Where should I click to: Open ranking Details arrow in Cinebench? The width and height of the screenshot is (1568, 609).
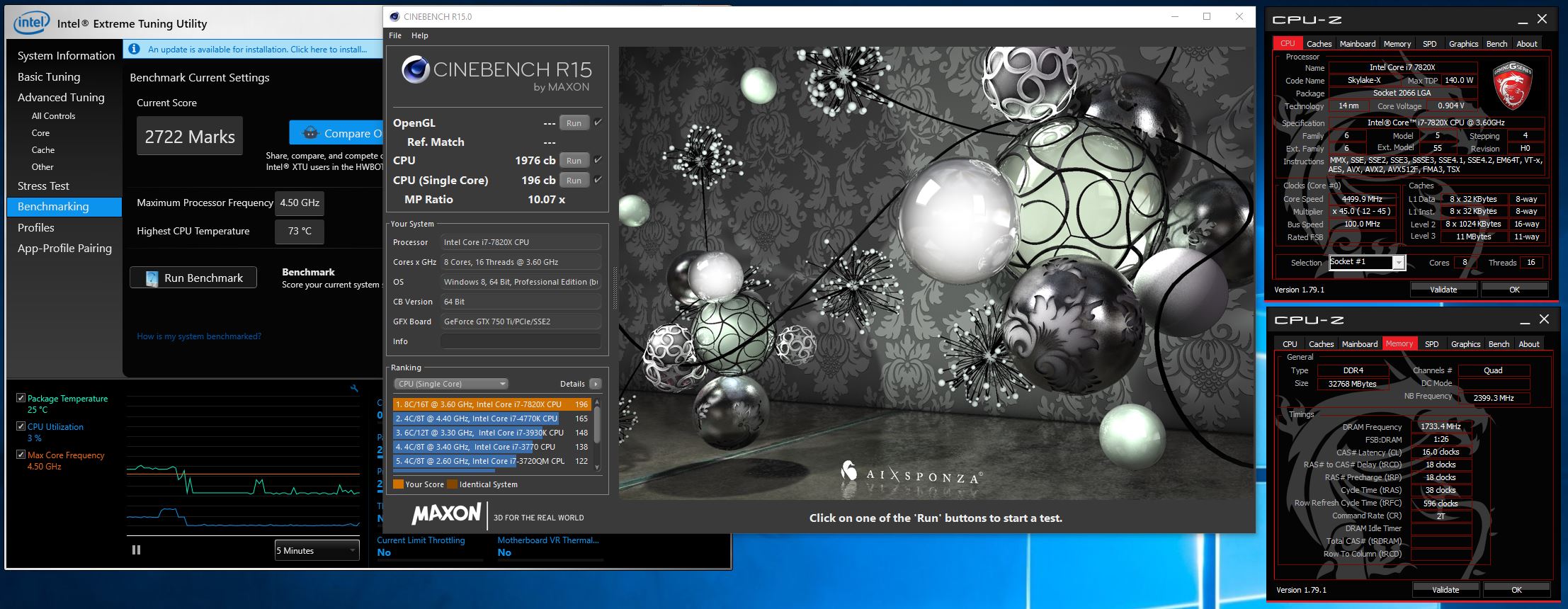595,384
